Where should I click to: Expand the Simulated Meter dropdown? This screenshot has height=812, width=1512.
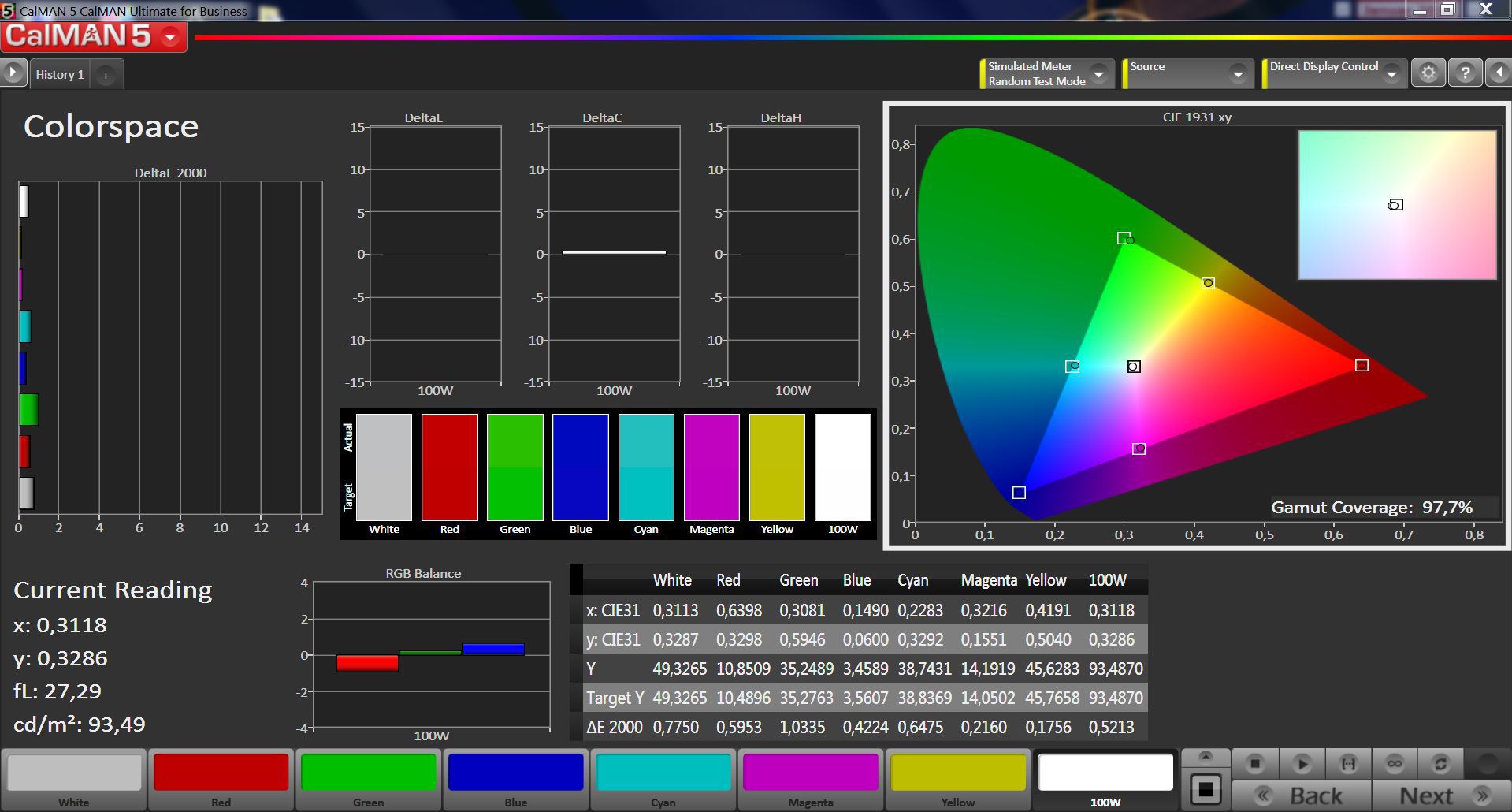1098,74
